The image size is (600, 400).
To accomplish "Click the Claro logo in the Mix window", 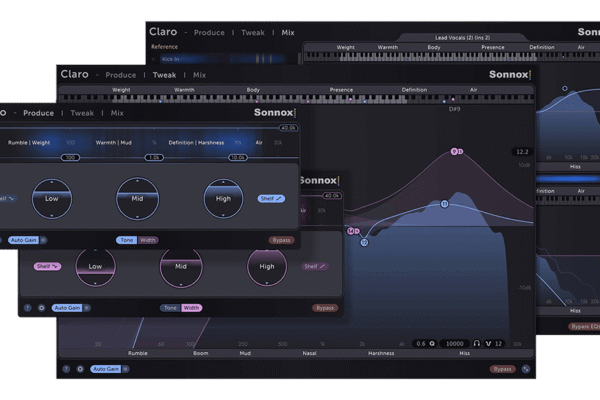I will click(x=163, y=32).
